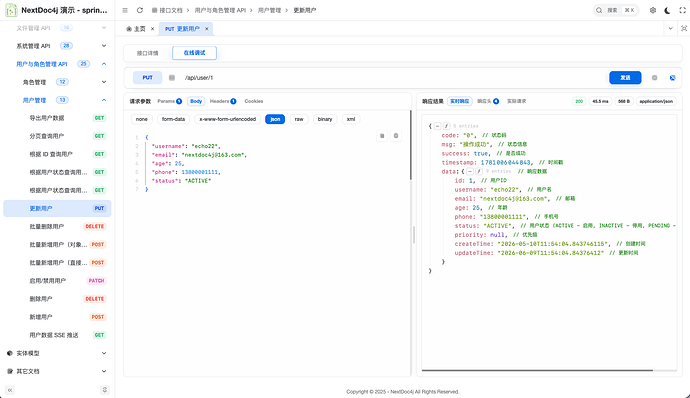Open the settings gear icon

653,10
